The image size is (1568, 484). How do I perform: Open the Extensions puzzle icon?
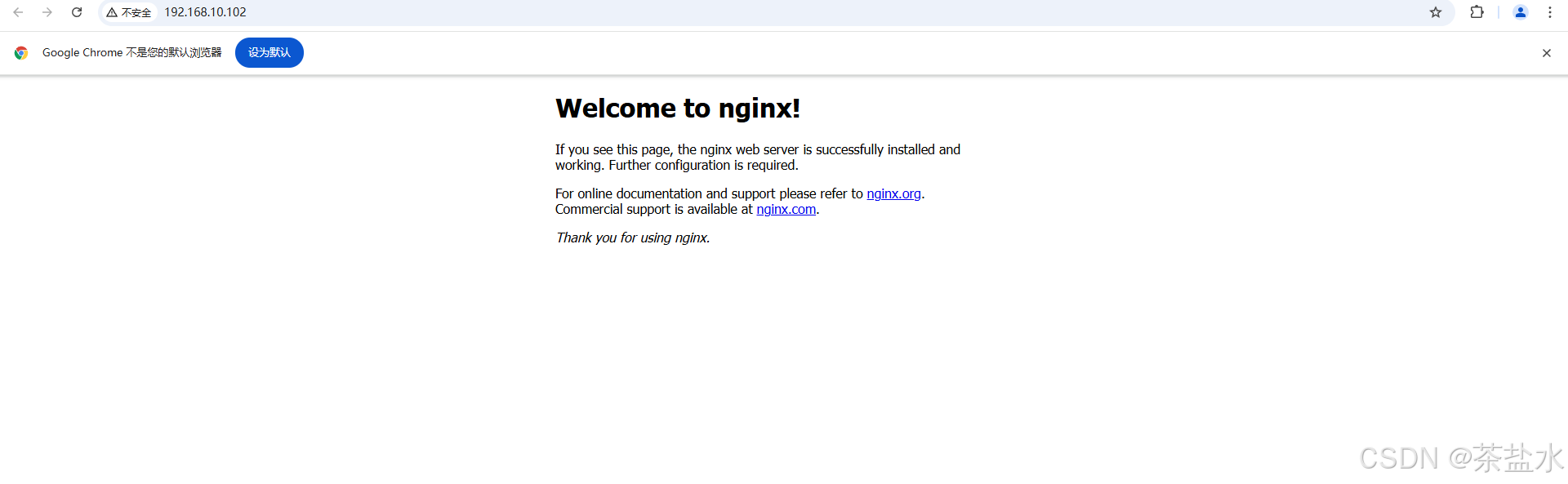click(1477, 12)
